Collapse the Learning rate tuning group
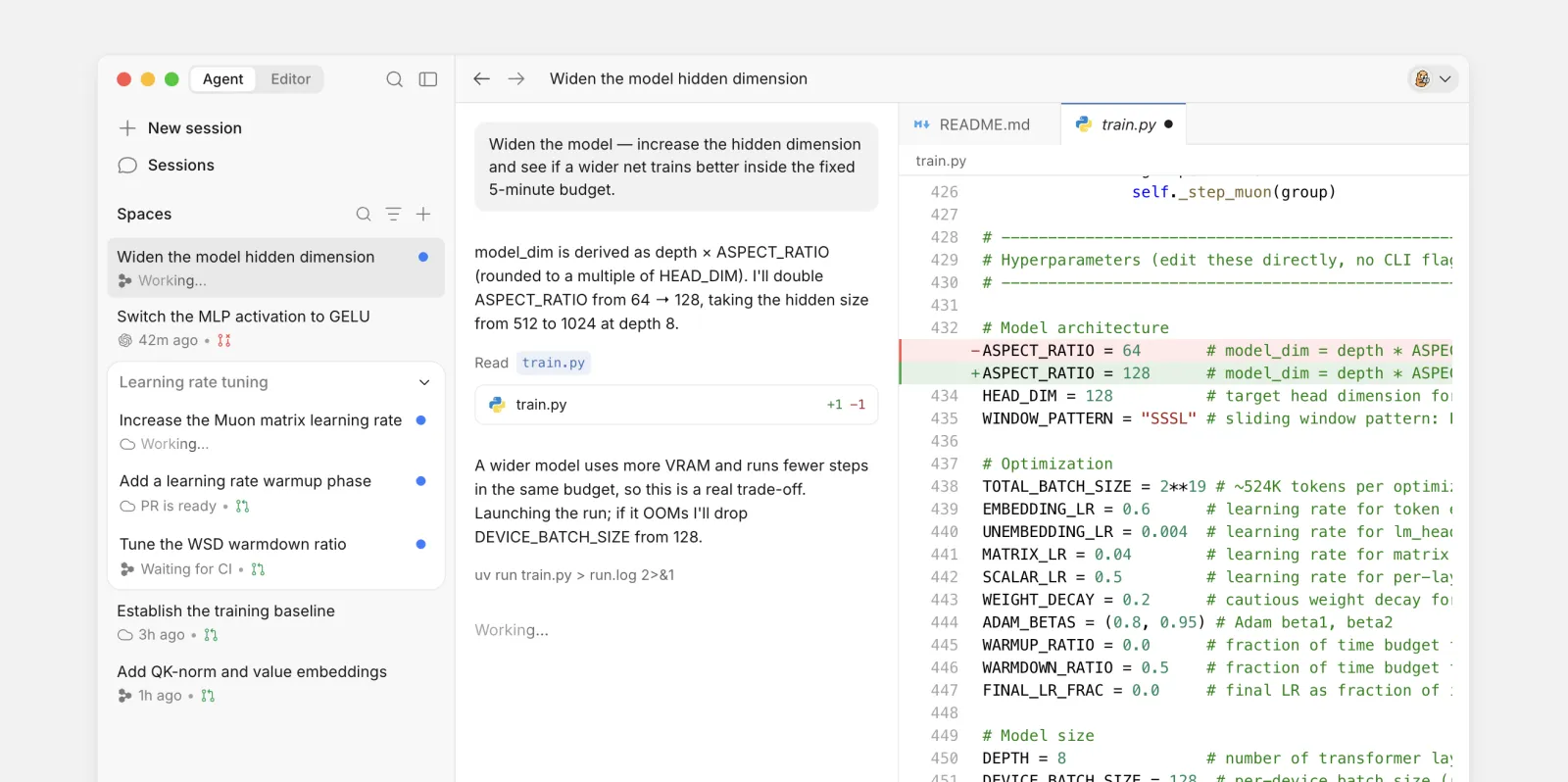 click(x=424, y=382)
